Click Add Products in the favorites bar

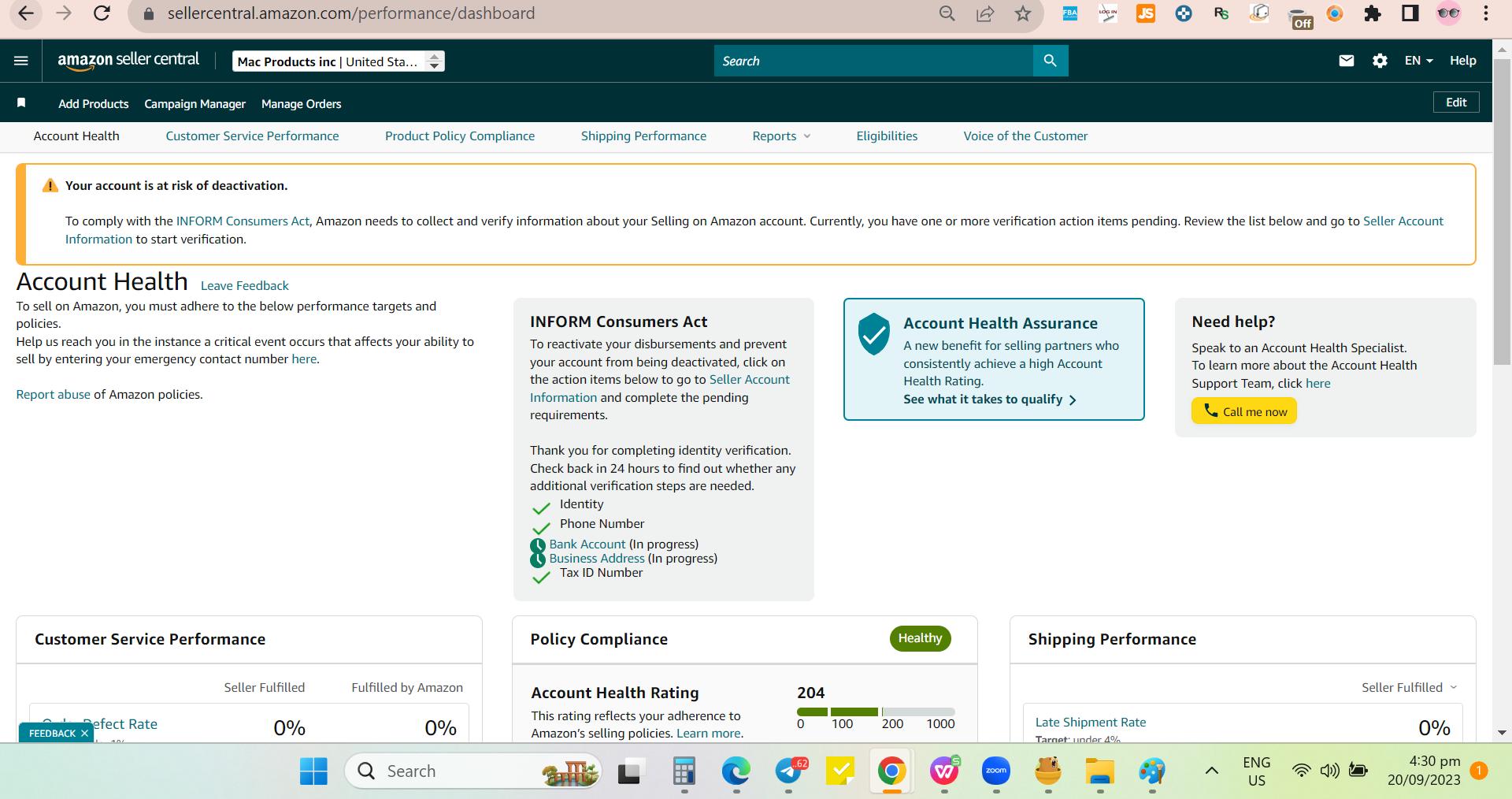point(94,104)
